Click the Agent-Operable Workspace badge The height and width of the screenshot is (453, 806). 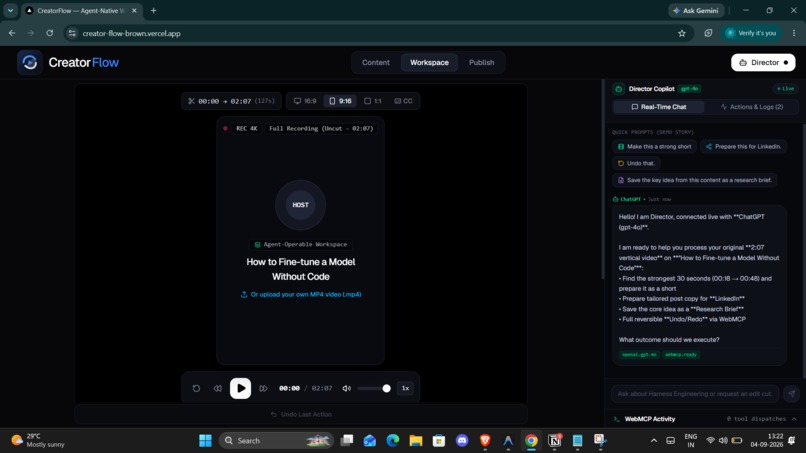301,245
